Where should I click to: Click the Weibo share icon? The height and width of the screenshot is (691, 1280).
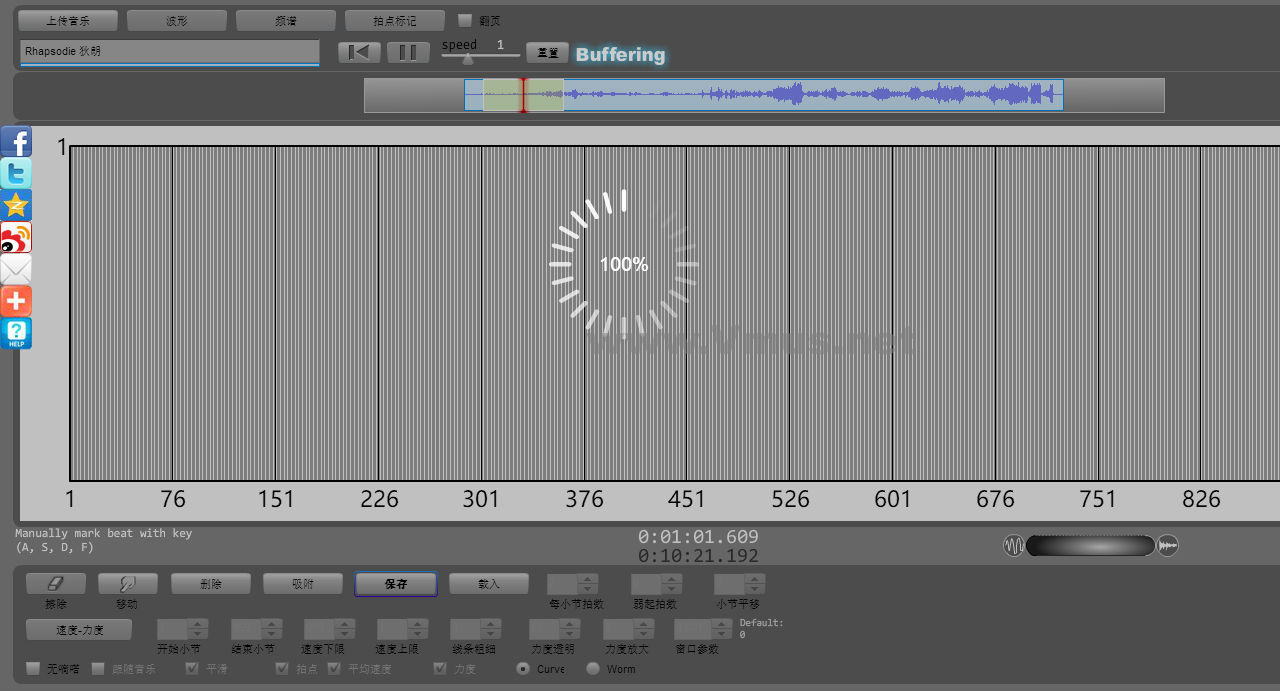(16, 238)
